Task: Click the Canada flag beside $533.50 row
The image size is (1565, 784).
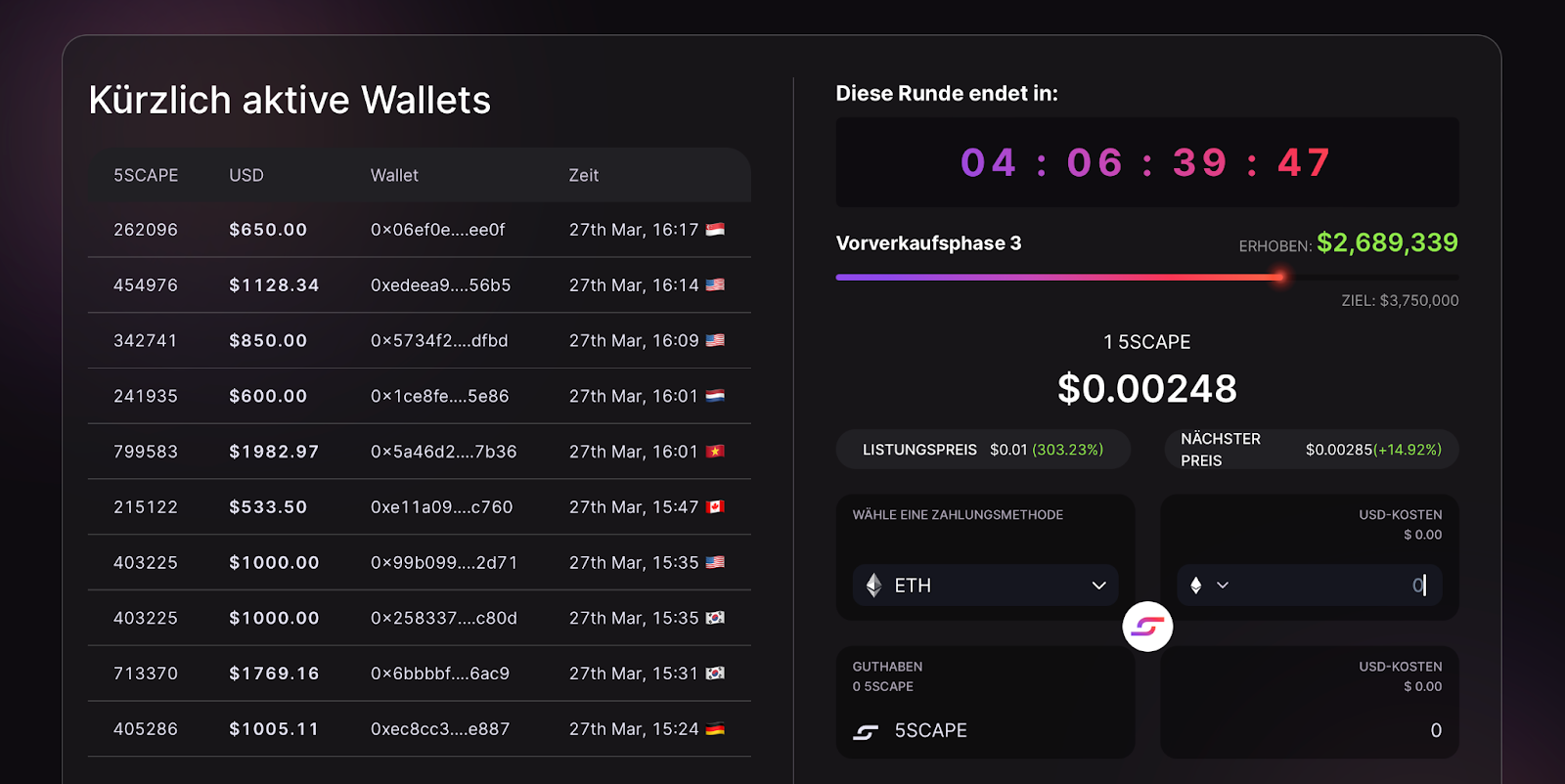Action: [715, 507]
